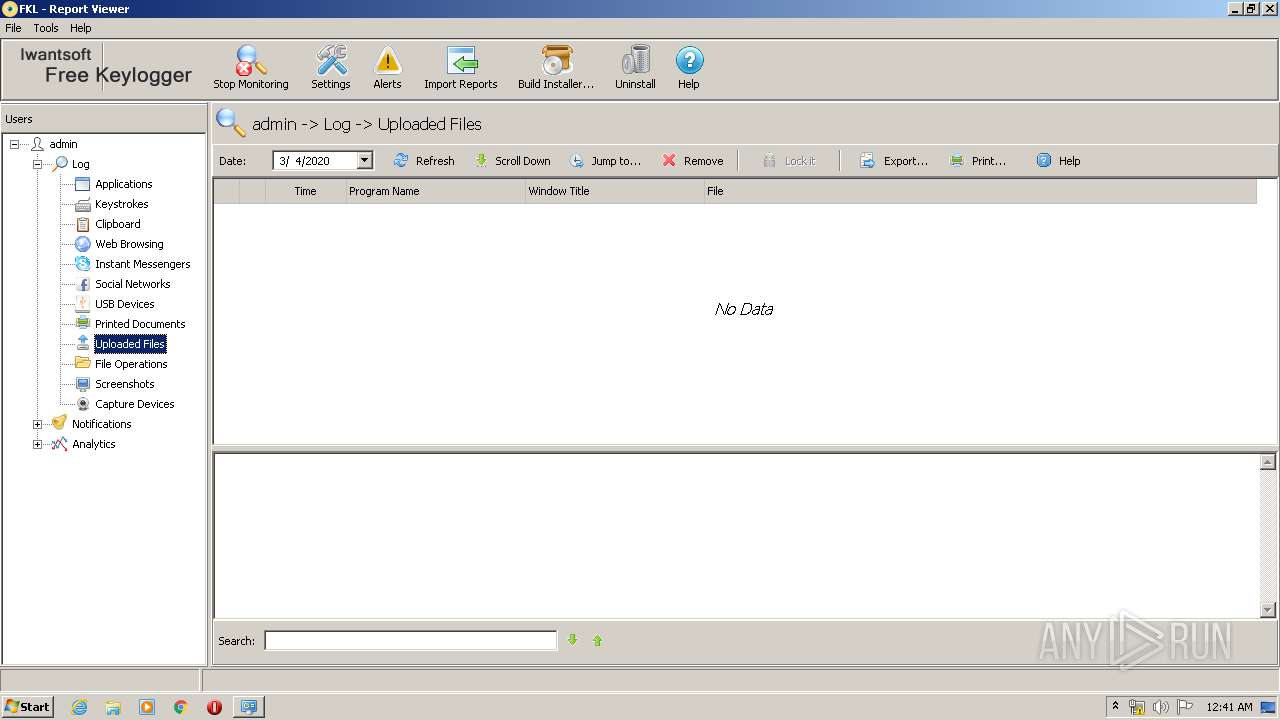Click the Stop Monitoring toolbar icon
This screenshot has height=720, width=1280.
point(250,68)
